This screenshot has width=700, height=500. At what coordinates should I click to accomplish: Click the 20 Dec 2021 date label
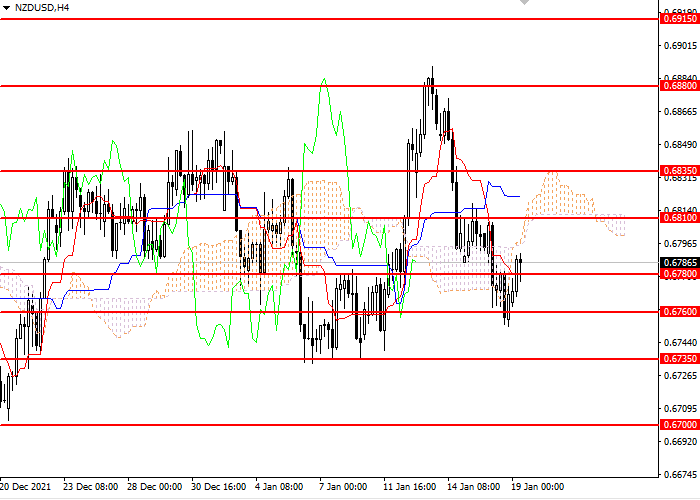point(25,487)
